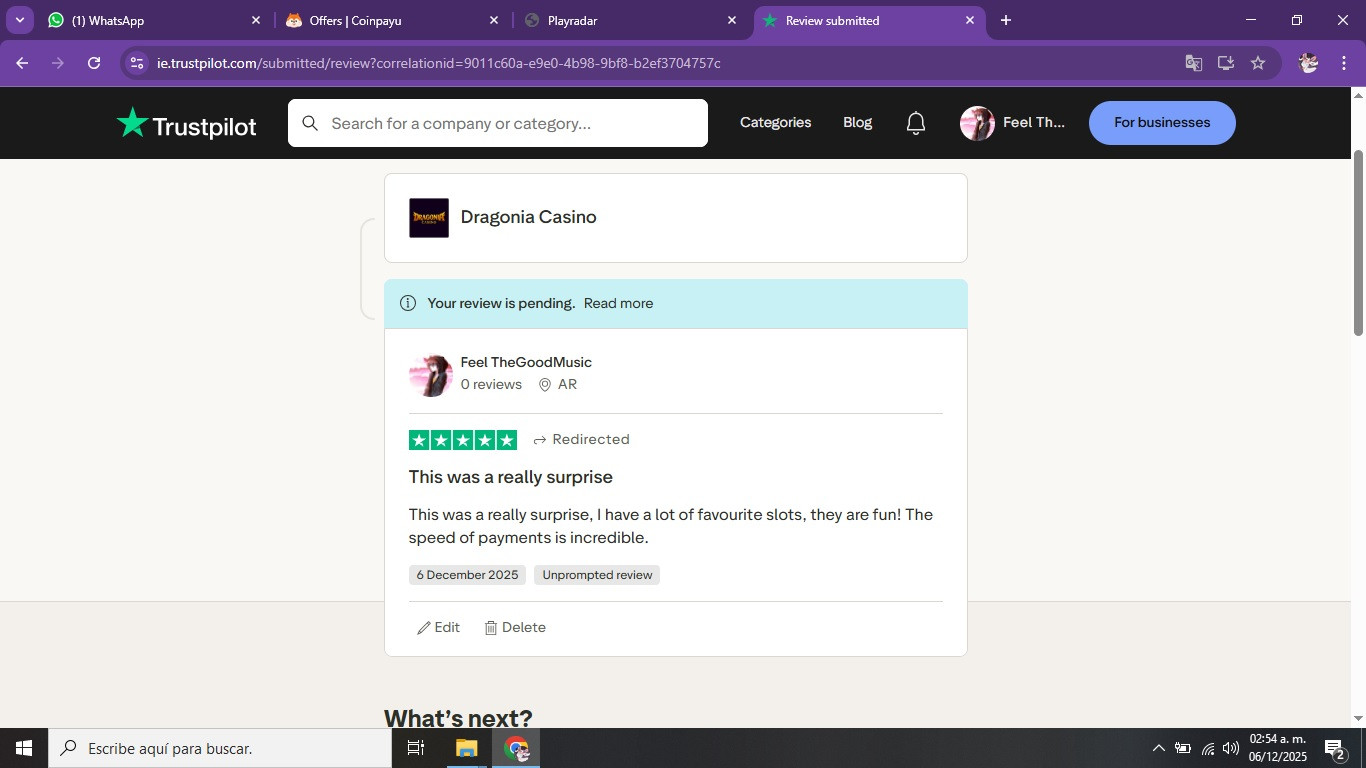Select the Review submitted tab
This screenshot has height=768, width=1366.
pos(869,20)
